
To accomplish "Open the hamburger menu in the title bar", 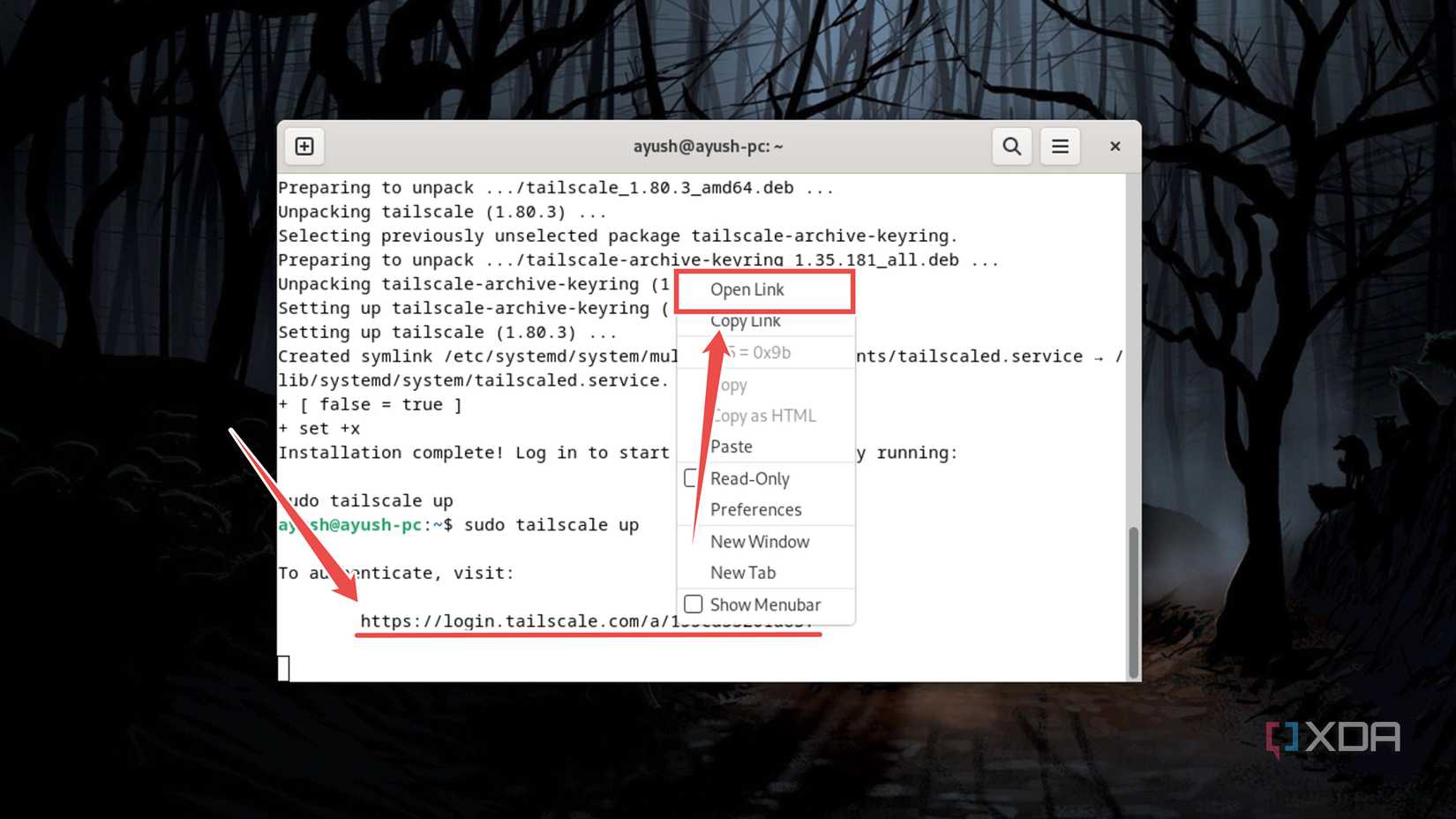I will pos(1060,146).
